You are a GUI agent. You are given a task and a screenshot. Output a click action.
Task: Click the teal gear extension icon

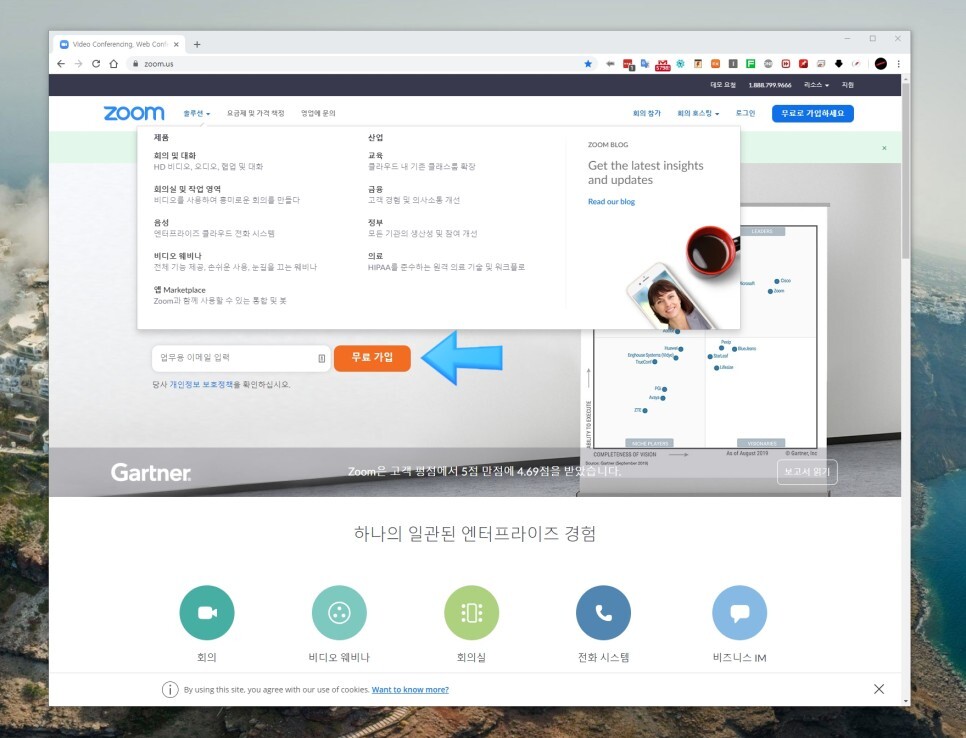681,63
